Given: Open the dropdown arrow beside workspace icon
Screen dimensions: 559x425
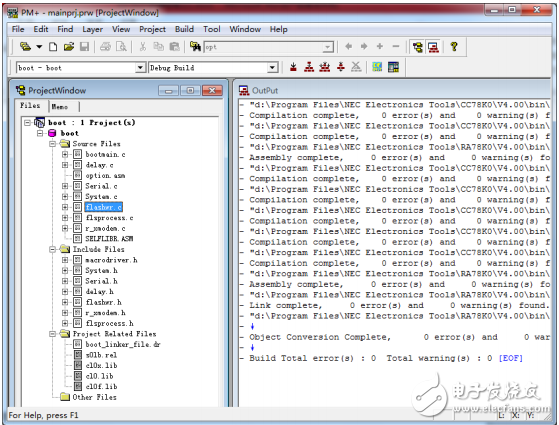Looking at the screenshot, I should click(39, 46).
